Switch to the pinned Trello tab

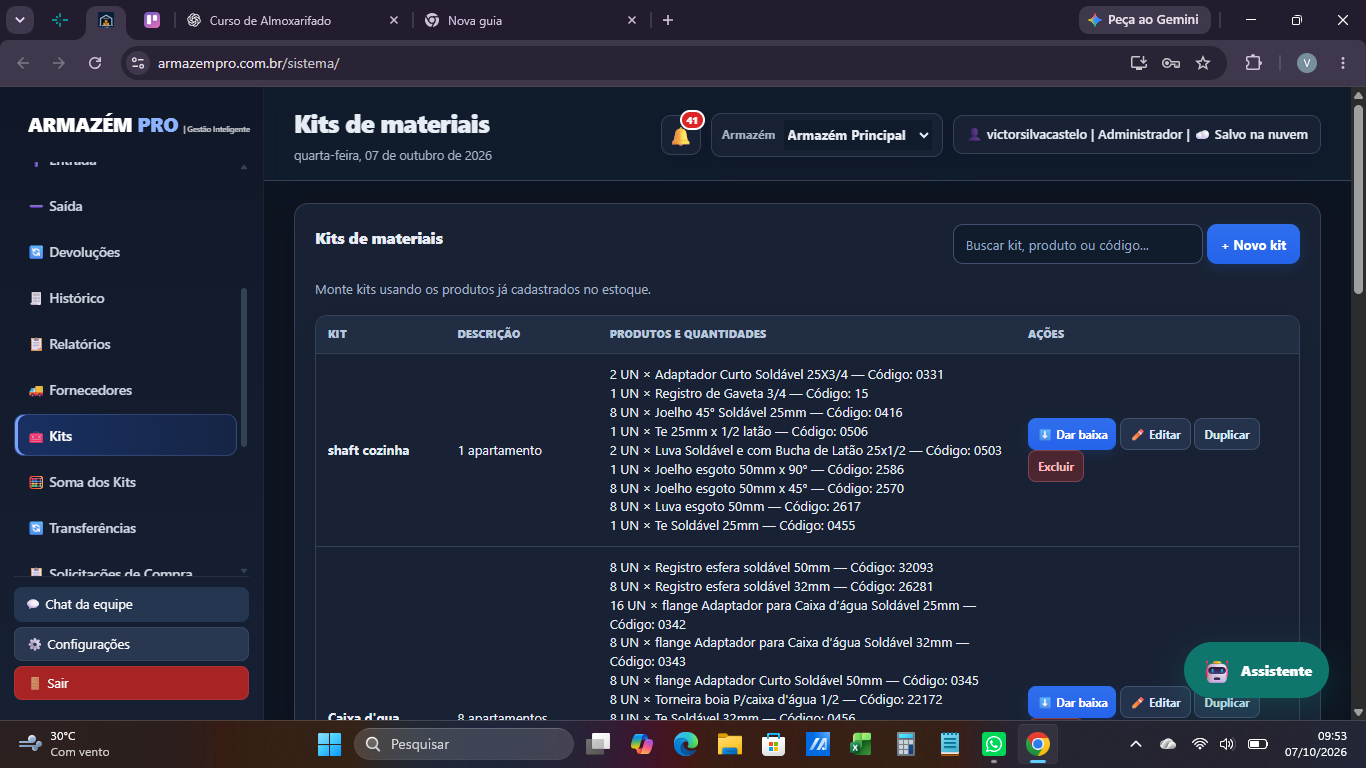pyautogui.click(x=152, y=20)
